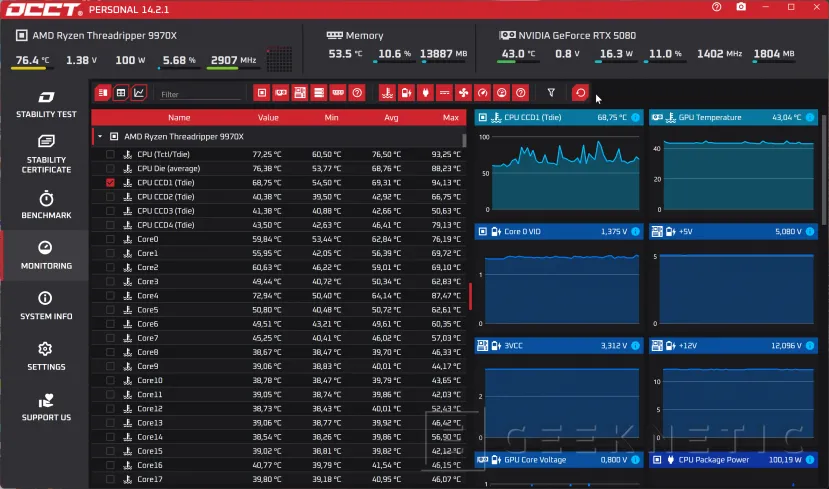Switch to the table-only layout view
The height and width of the screenshot is (489, 829).
coord(121,93)
